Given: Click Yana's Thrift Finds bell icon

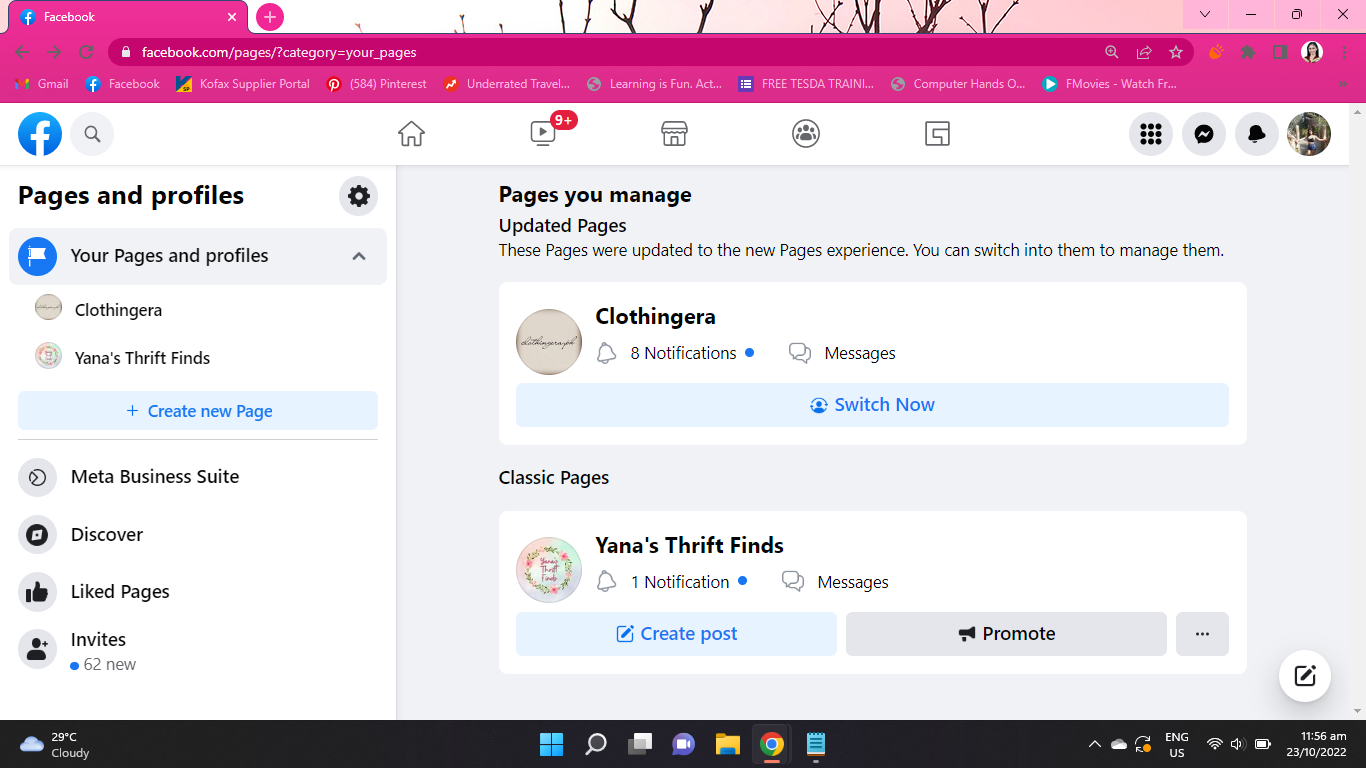Looking at the screenshot, I should [606, 582].
